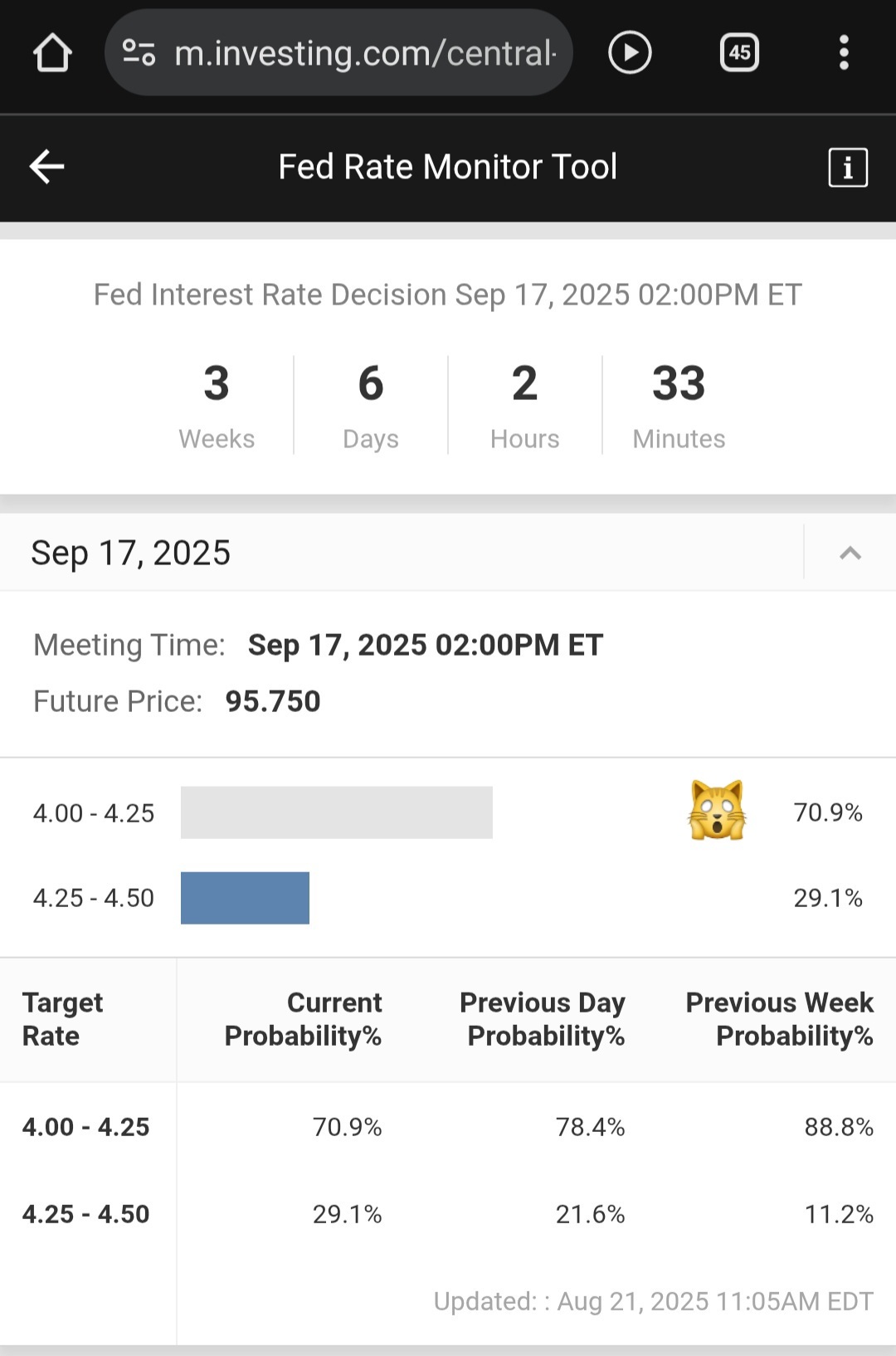Tap the m.investing.com address bar

[338, 53]
